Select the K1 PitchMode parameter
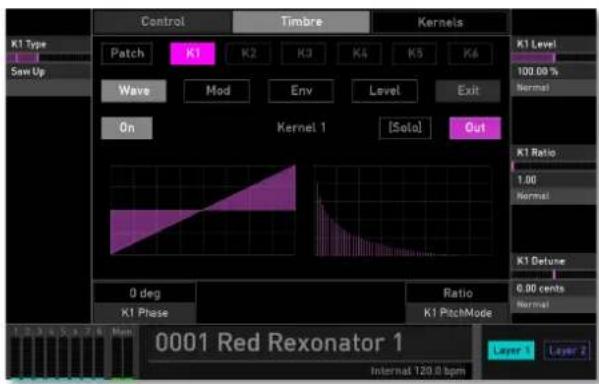 [458, 313]
